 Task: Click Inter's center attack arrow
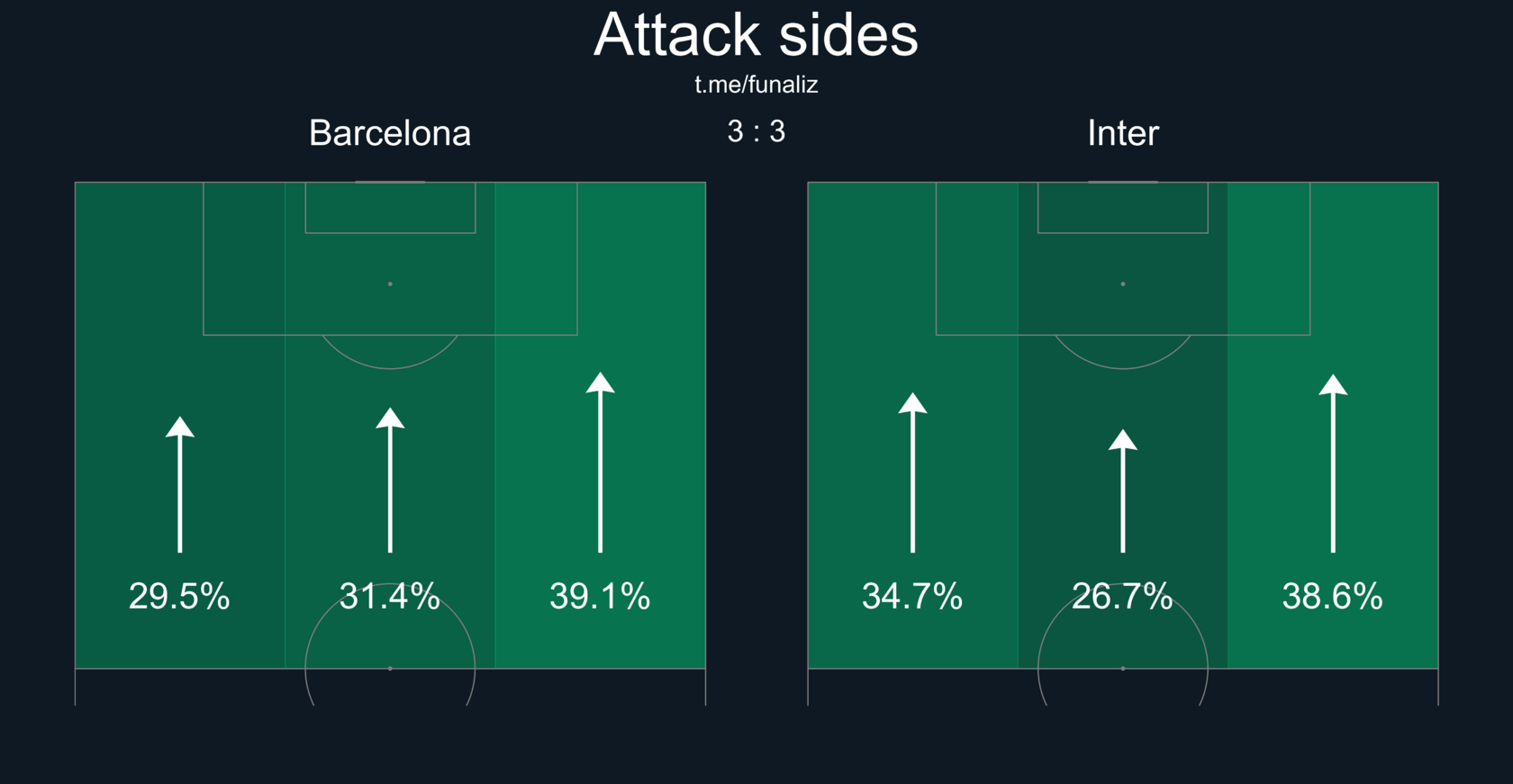(1123, 491)
